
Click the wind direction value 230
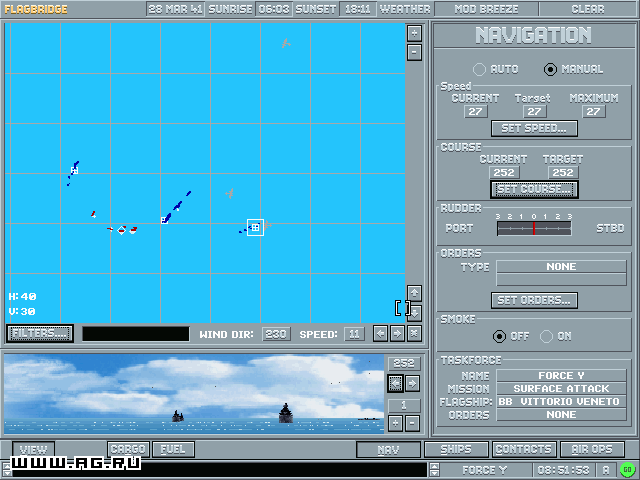pos(276,334)
